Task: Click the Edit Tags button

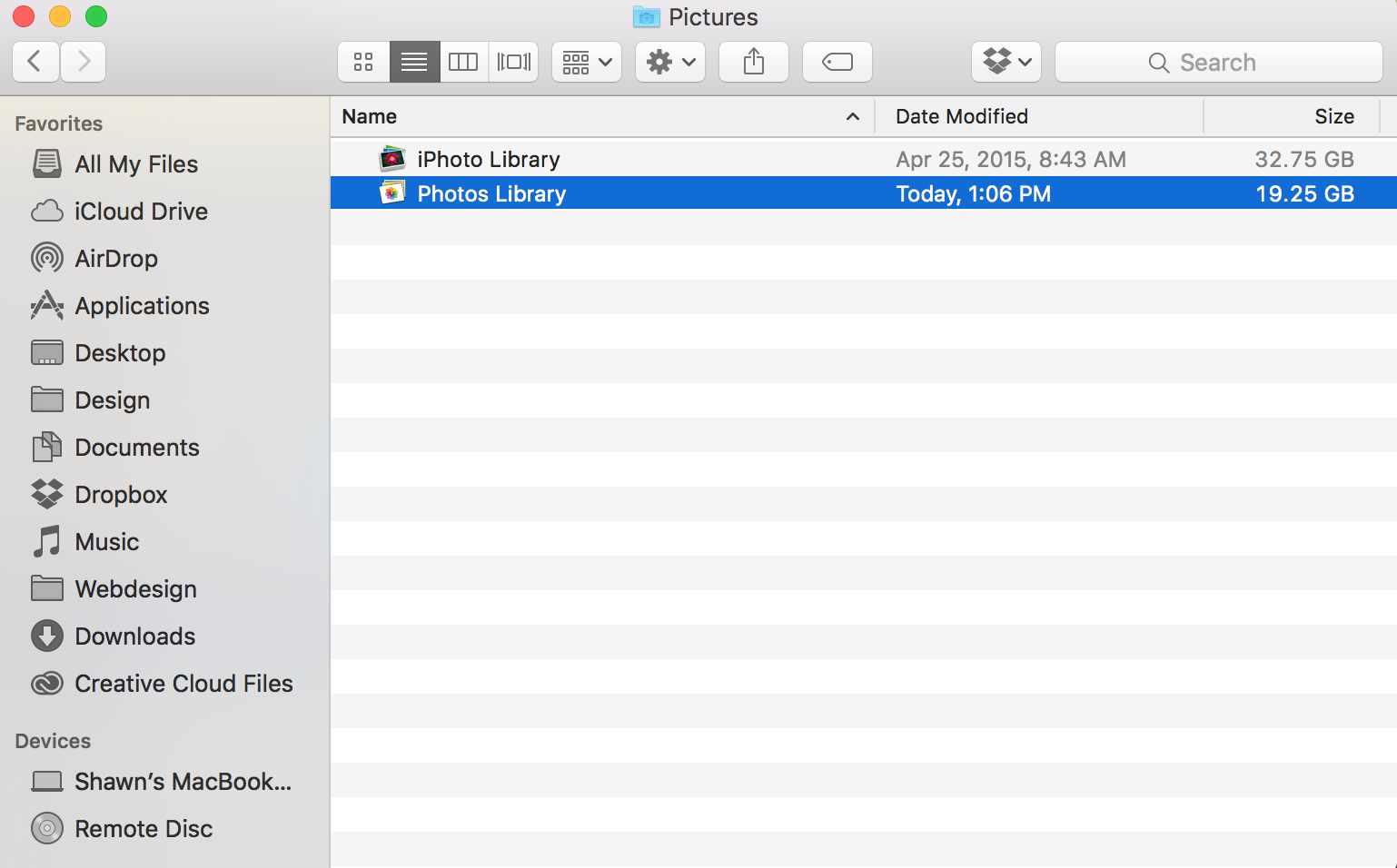Action: click(x=837, y=62)
